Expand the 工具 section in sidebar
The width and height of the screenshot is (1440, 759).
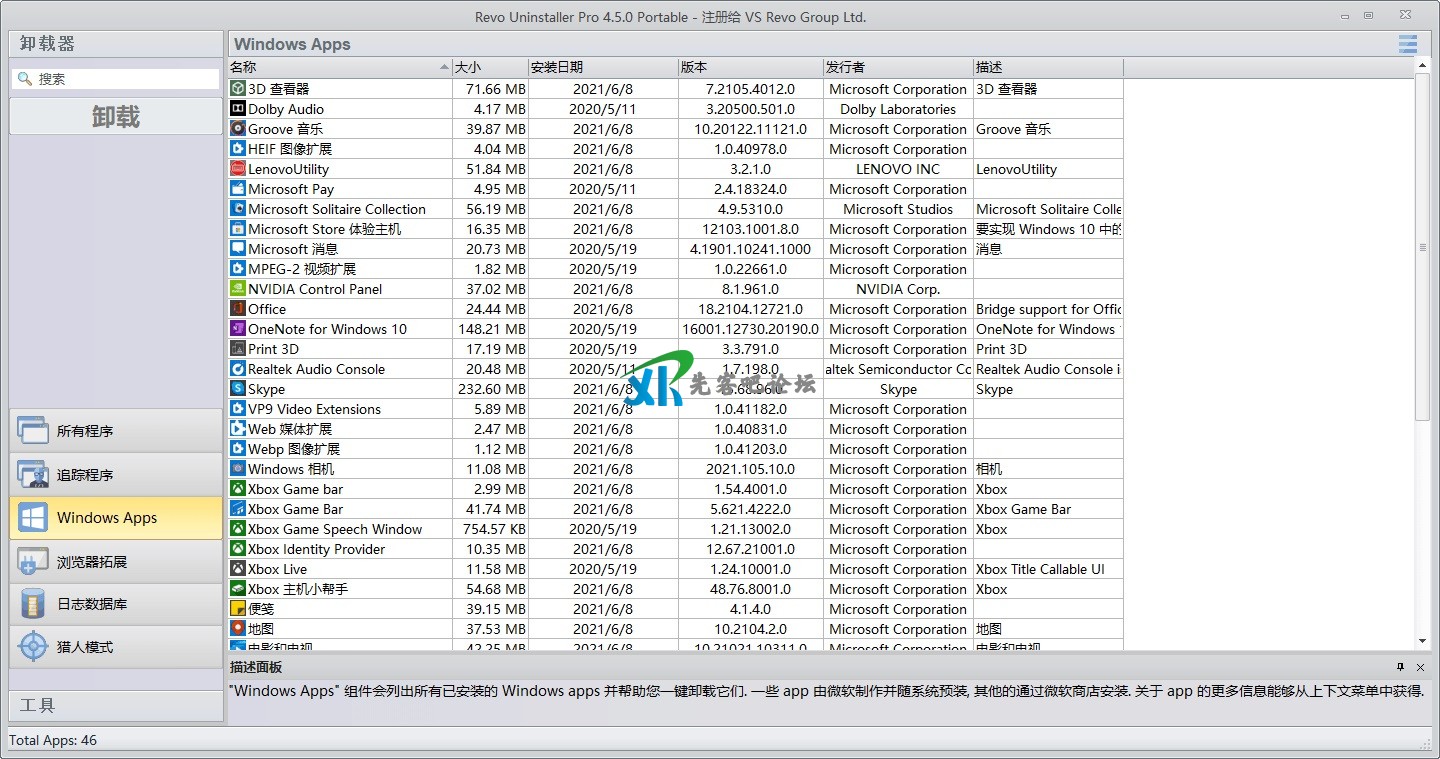[116, 705]
